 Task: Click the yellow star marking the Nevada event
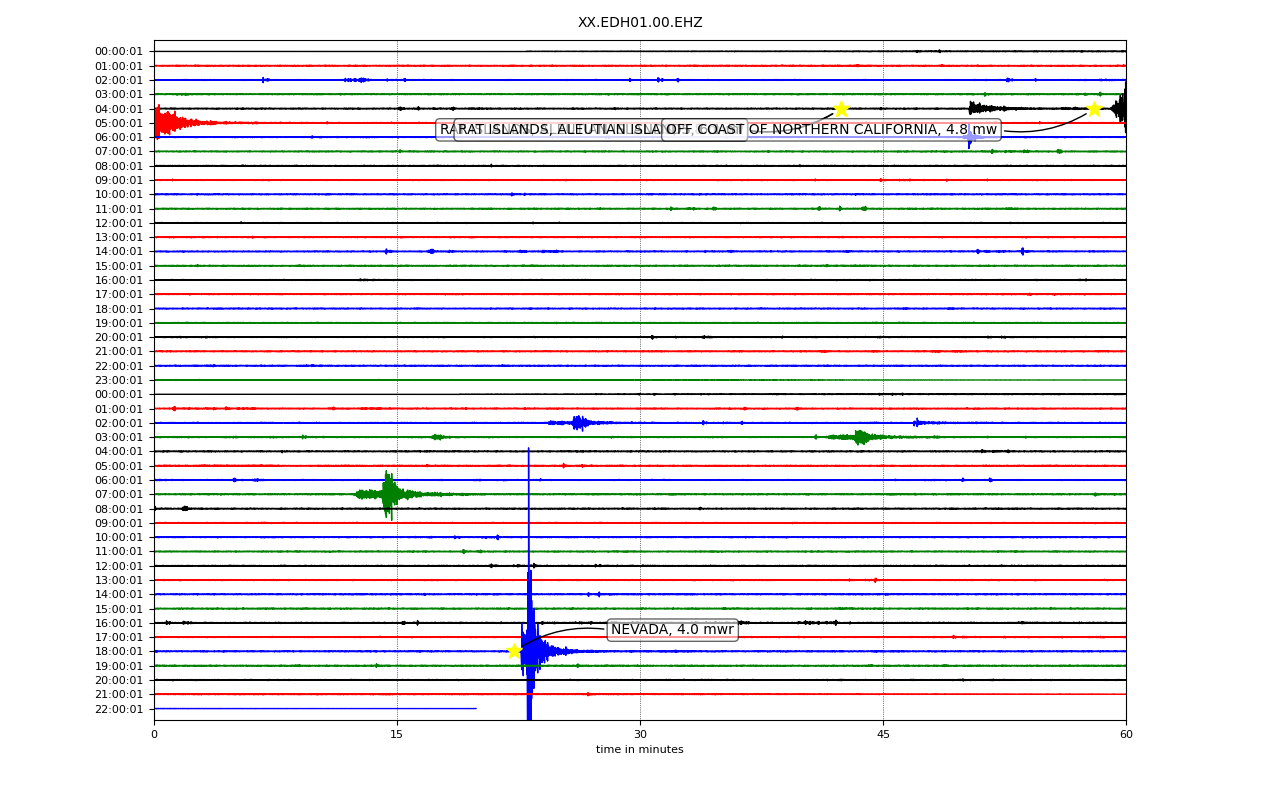point(514,651)
